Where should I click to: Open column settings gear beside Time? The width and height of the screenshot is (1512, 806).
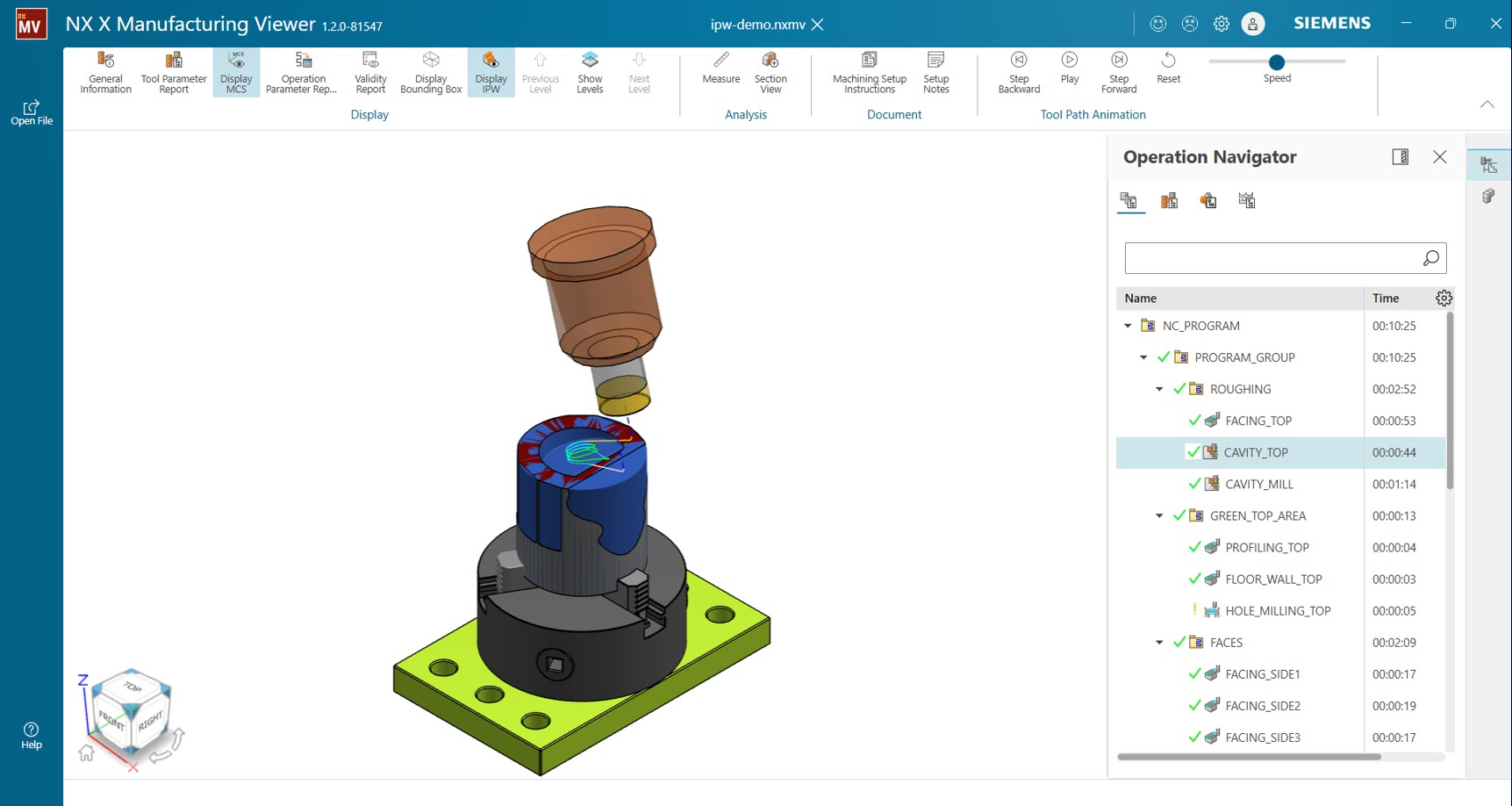tap(1444, 298)
